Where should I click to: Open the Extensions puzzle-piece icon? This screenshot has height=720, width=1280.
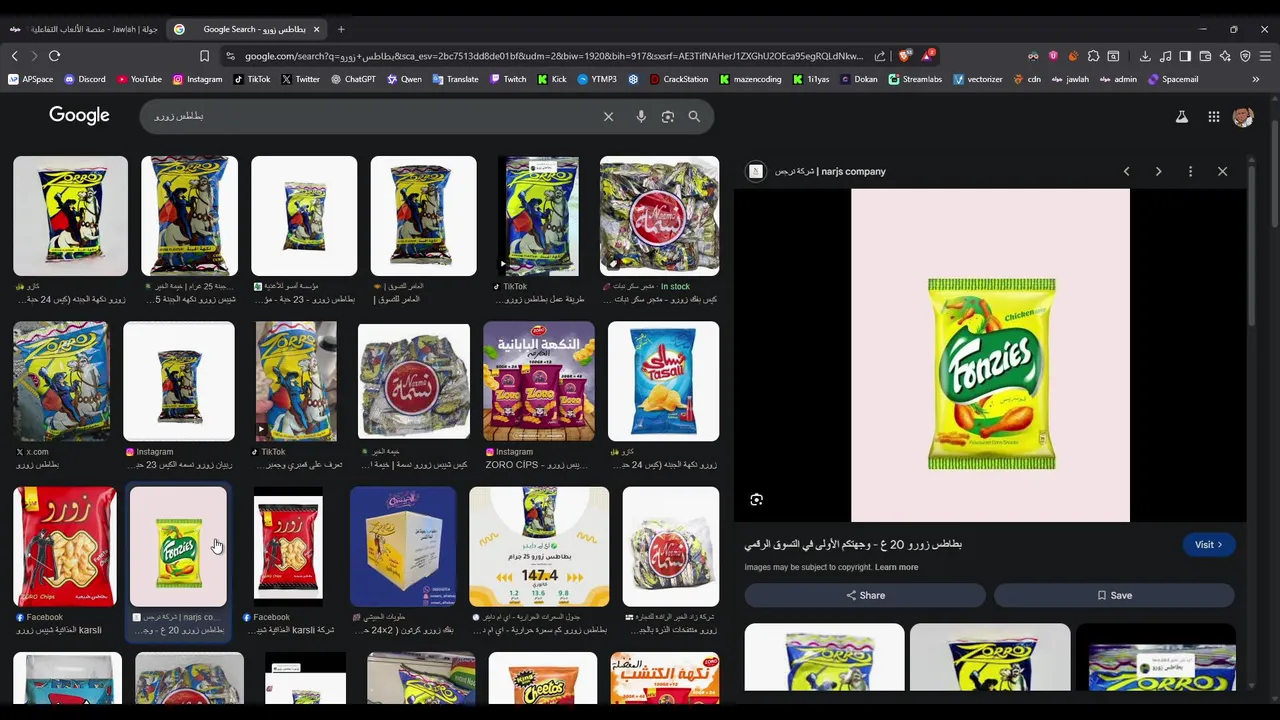[1093, 56]
